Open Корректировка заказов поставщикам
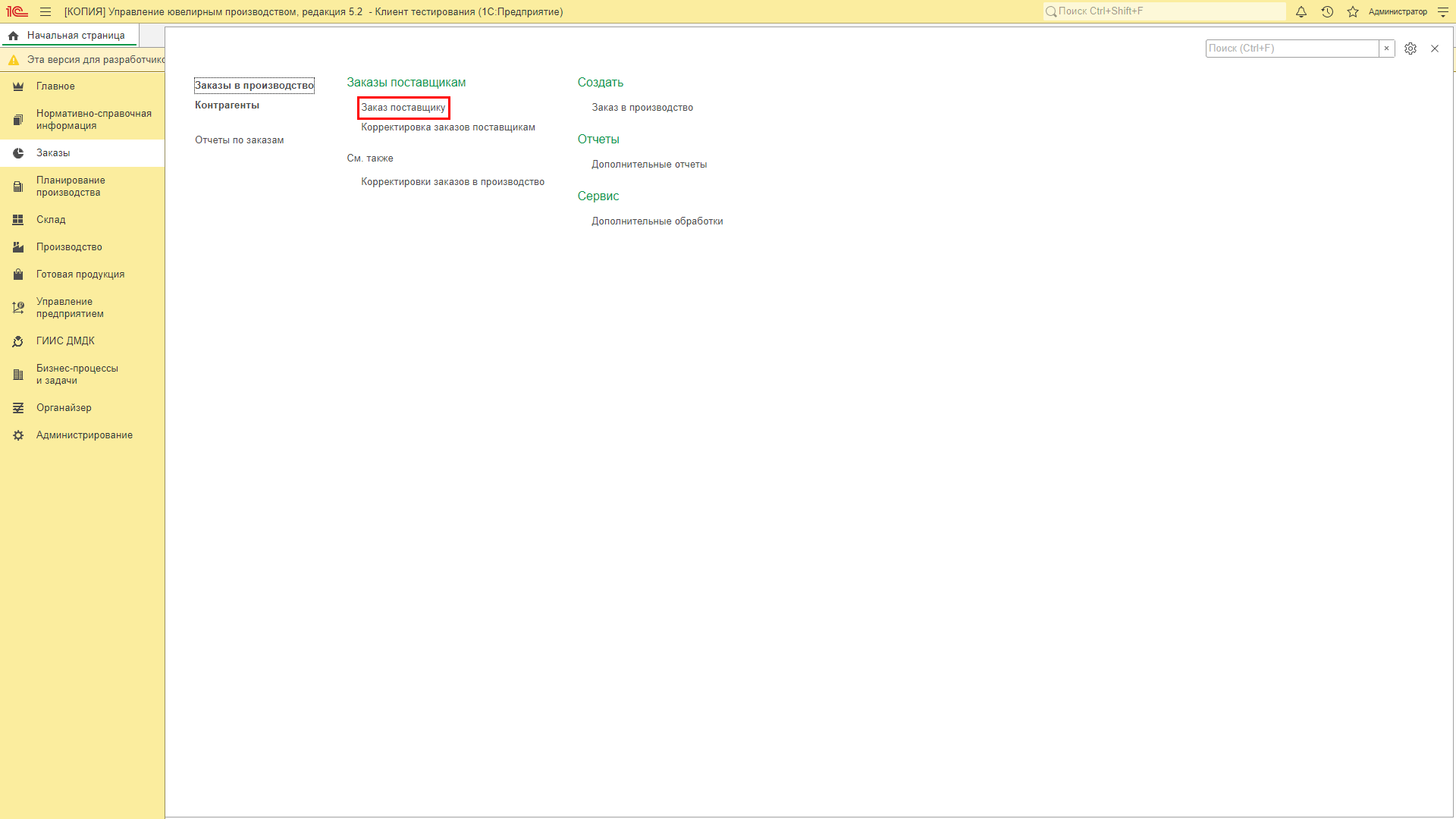Screen dimensions: 1456x819 (x=448, y=127)
